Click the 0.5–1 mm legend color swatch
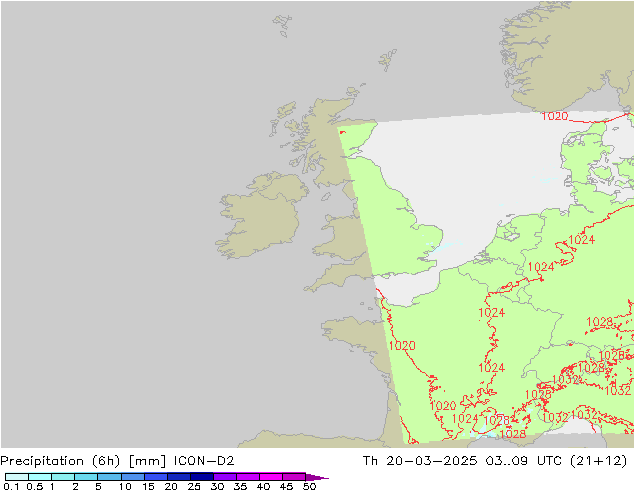 (40, 477)
